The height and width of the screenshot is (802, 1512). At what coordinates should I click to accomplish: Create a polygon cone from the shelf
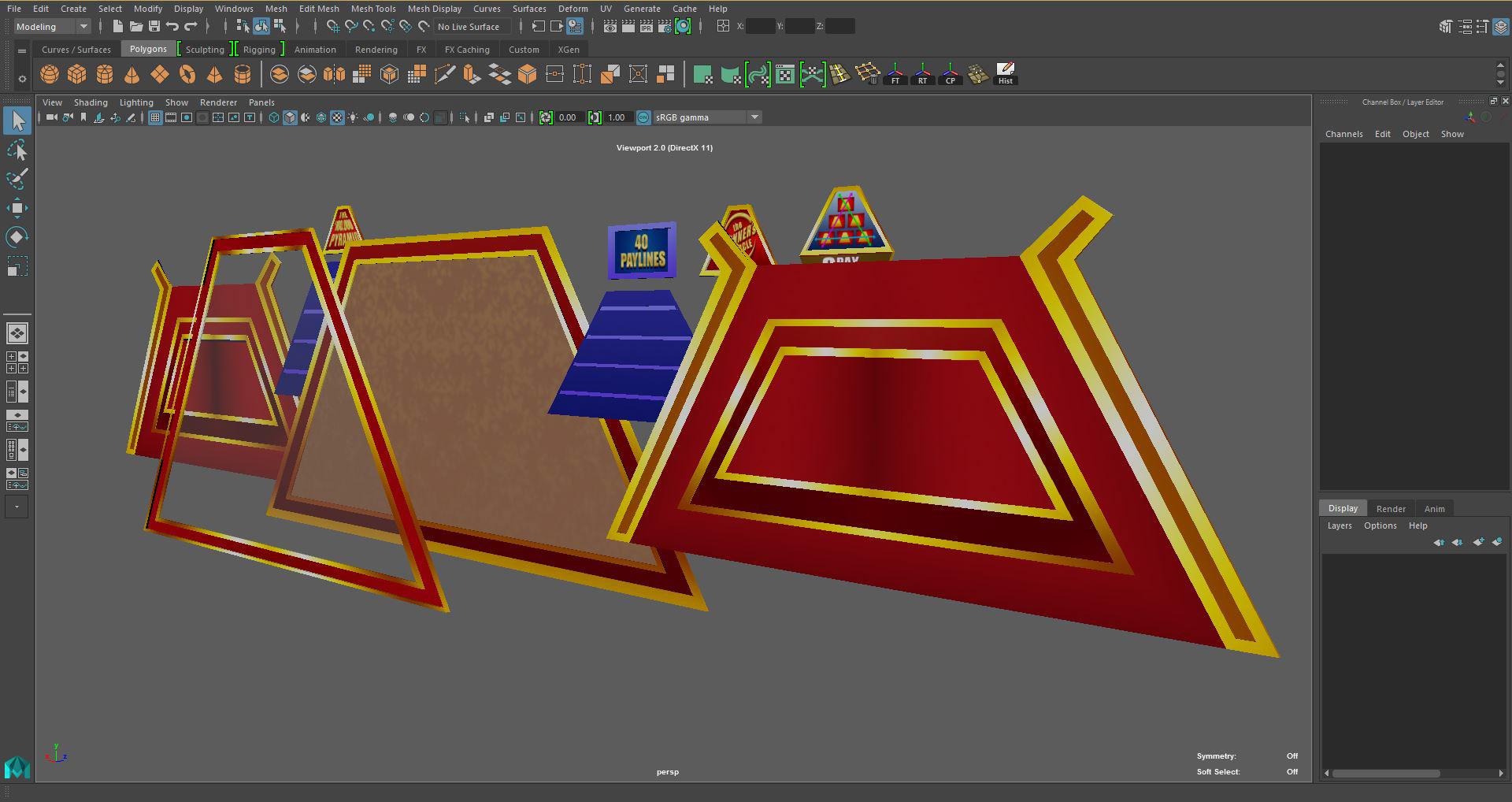(x=132, y=75)
